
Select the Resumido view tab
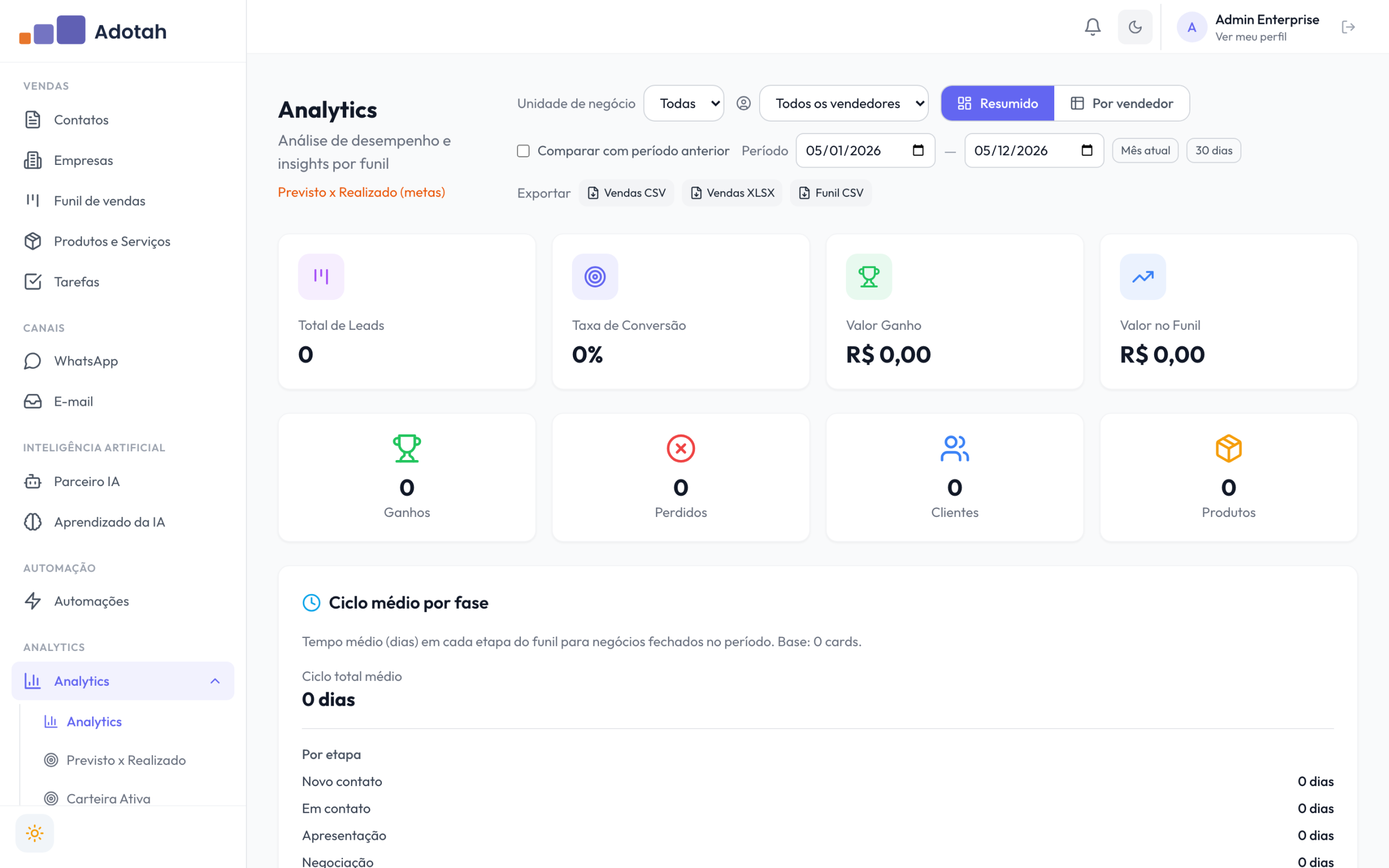tap(998, 103)
